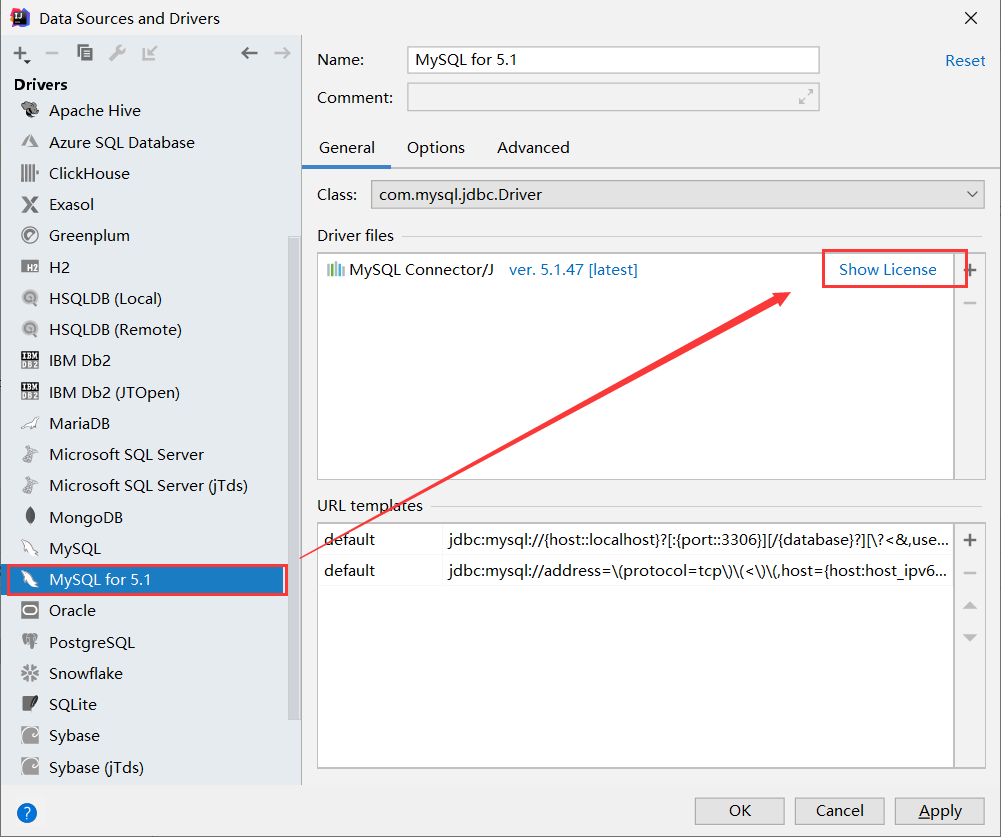
Task: Open the Class dropdown
Action: 677,194
